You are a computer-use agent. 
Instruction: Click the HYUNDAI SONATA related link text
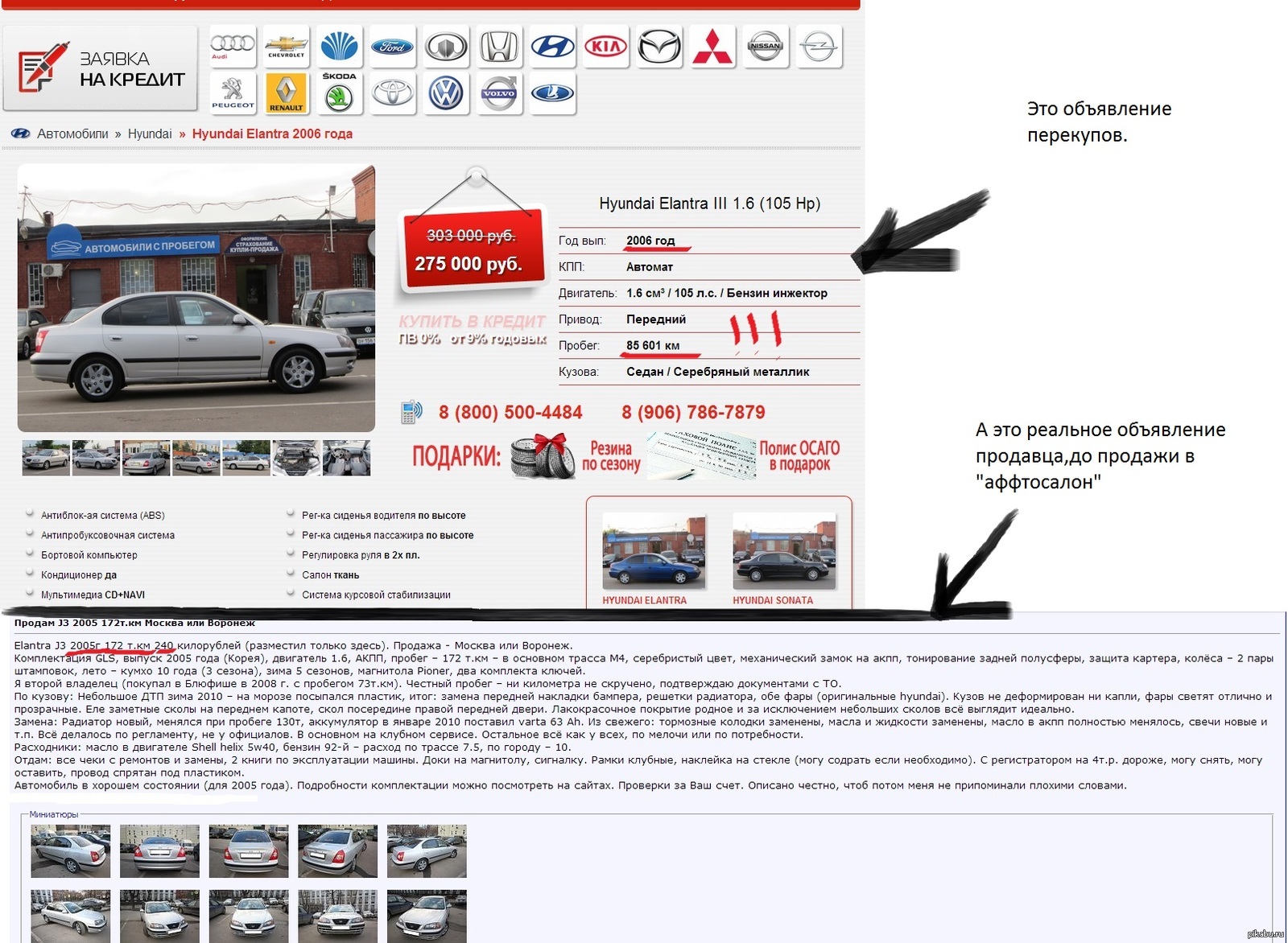click(x=773, y=600)
